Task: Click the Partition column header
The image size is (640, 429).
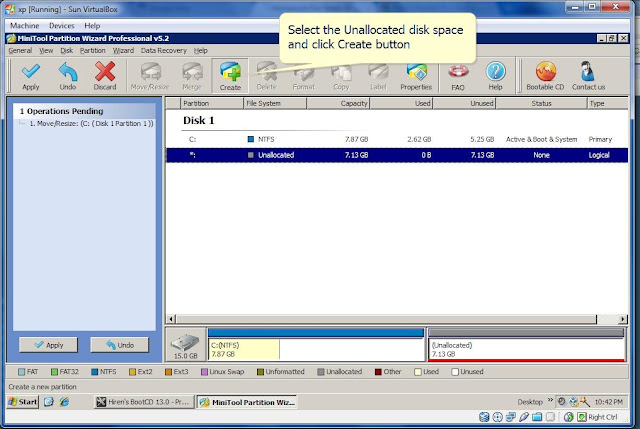Action: [x=212, y=103]
